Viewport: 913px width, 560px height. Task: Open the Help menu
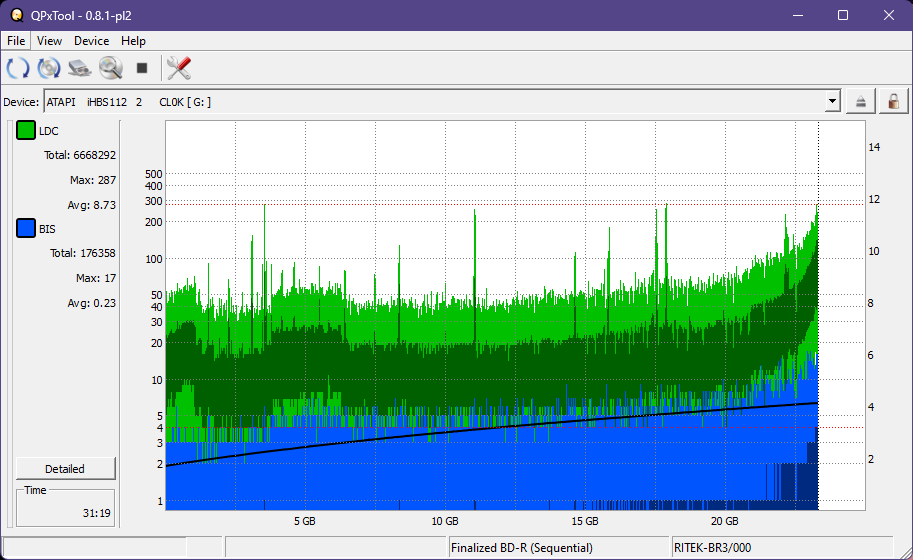click(133, 41)
